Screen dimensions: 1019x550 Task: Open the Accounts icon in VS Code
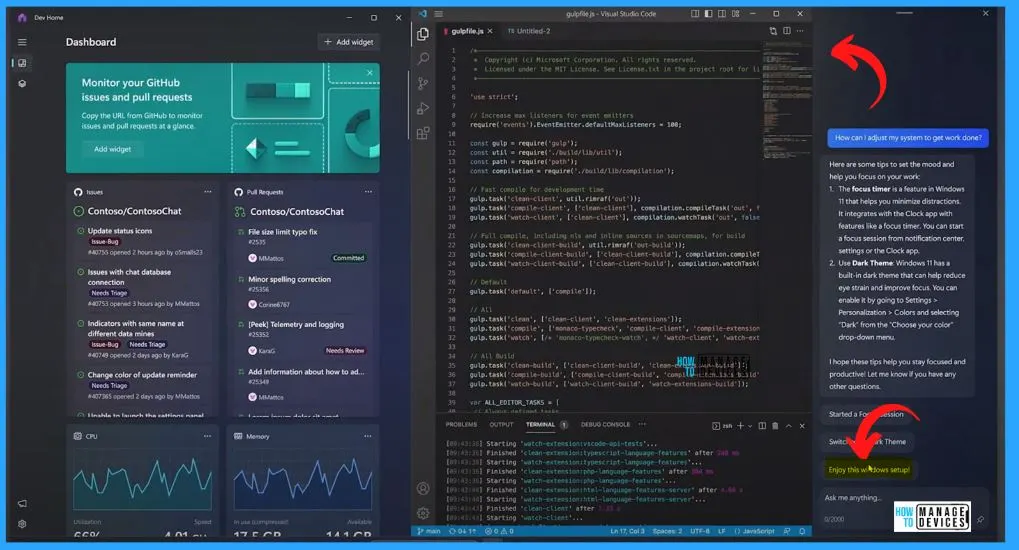point(423,488)
